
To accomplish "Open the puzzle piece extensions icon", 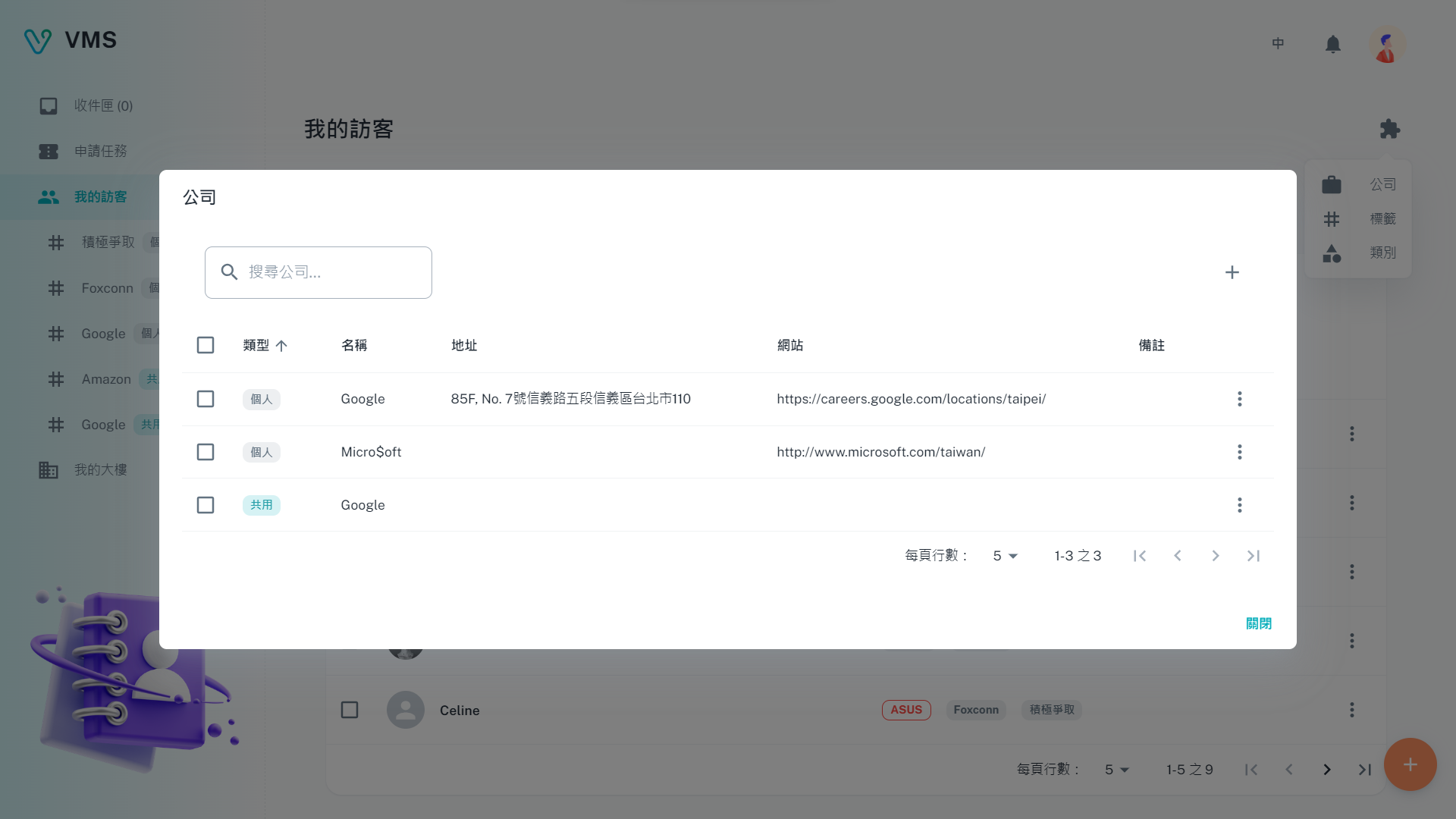I will (x=1389, y=129).
